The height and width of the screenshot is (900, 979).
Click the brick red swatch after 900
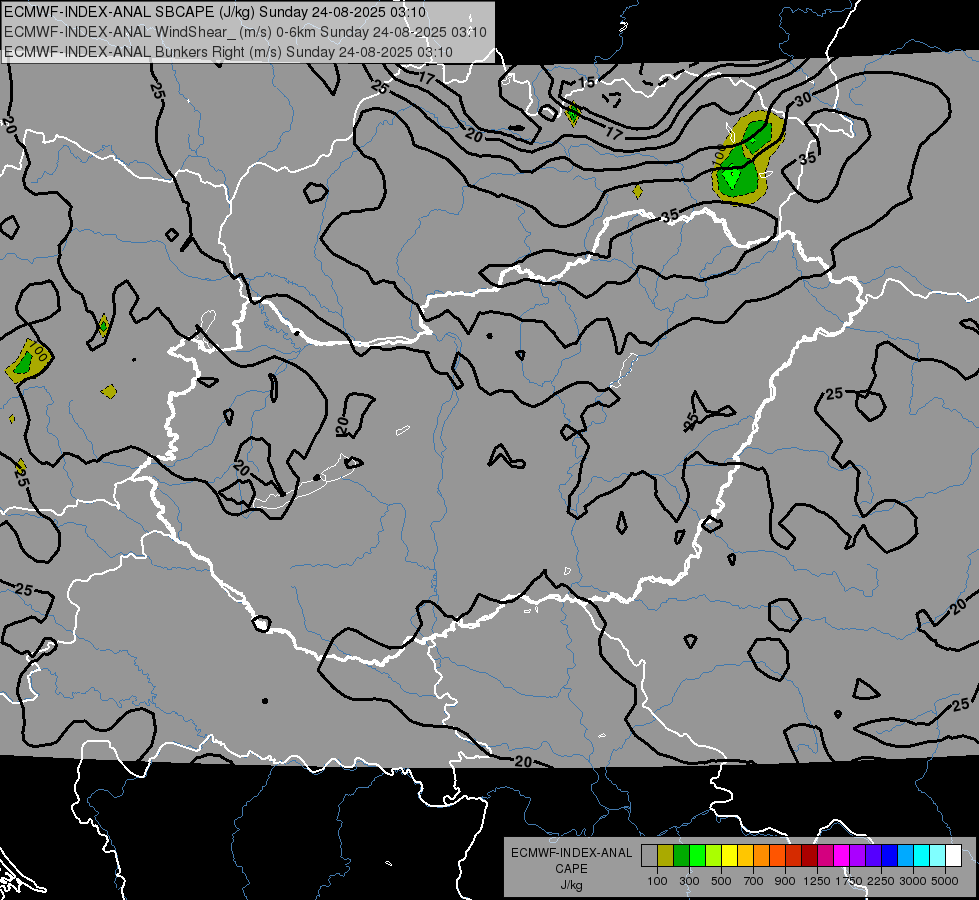794,855
